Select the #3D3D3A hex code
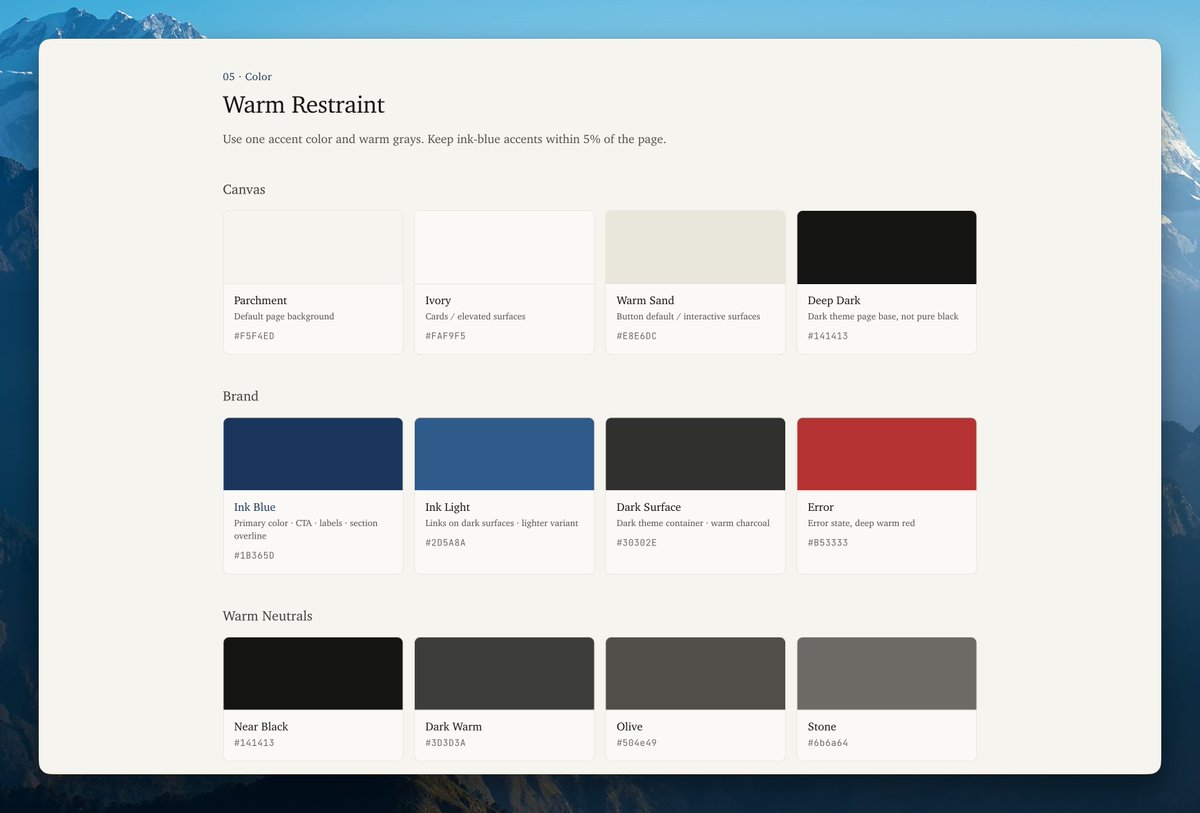1200x813 pixels. point(445,743)
